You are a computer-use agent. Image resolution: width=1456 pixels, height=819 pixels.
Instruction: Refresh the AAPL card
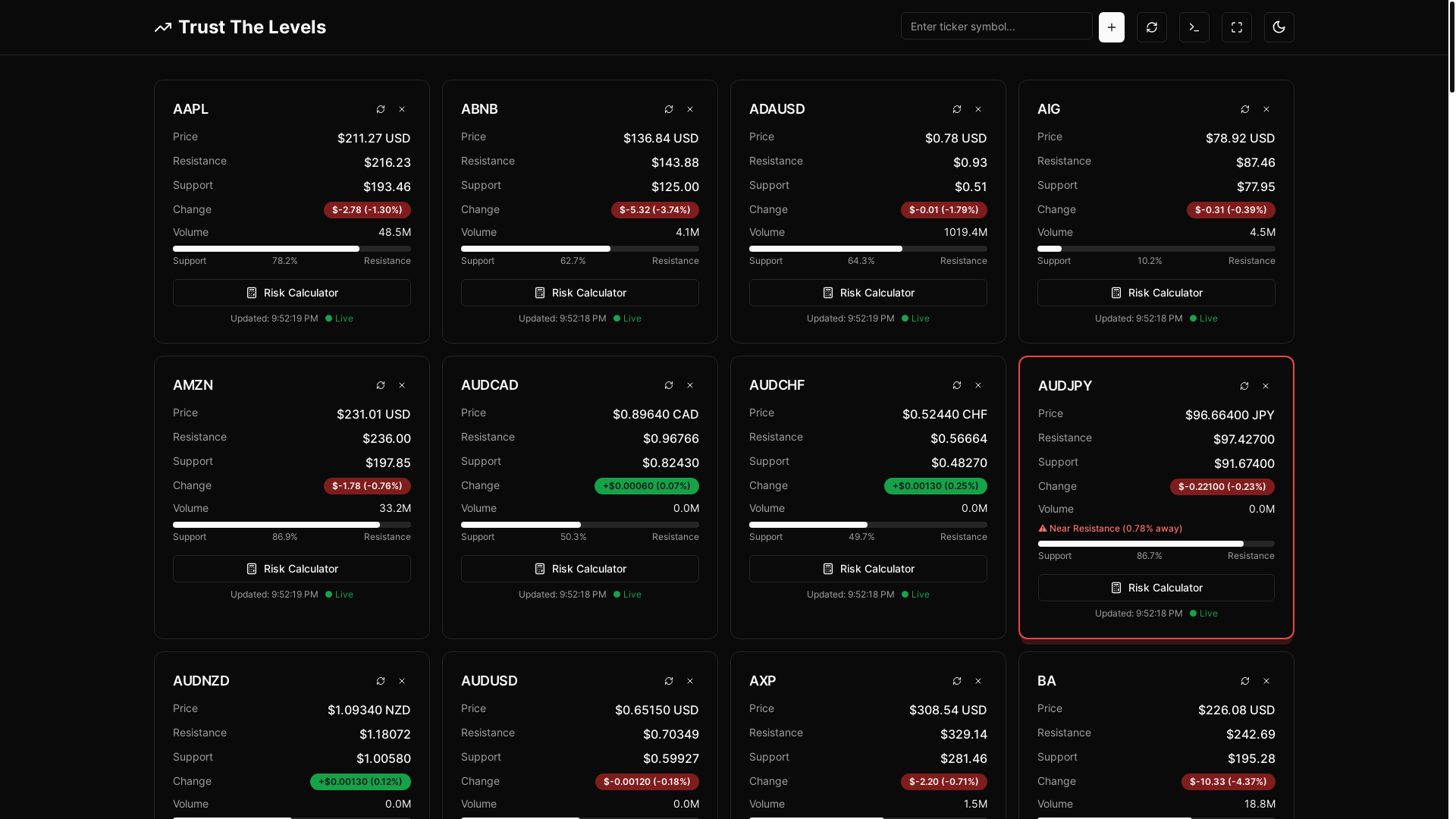381,109
